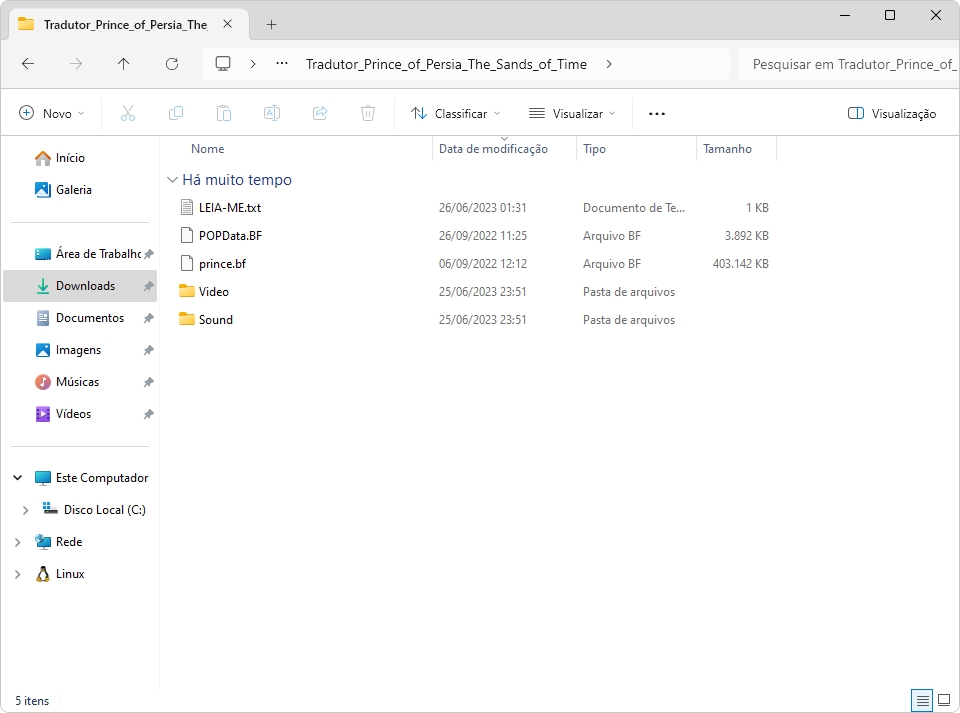Image resolution: width=960 pixels, height=713 pixels.
Task: Go back to the previous folder
Action: (x=28, y=64)
